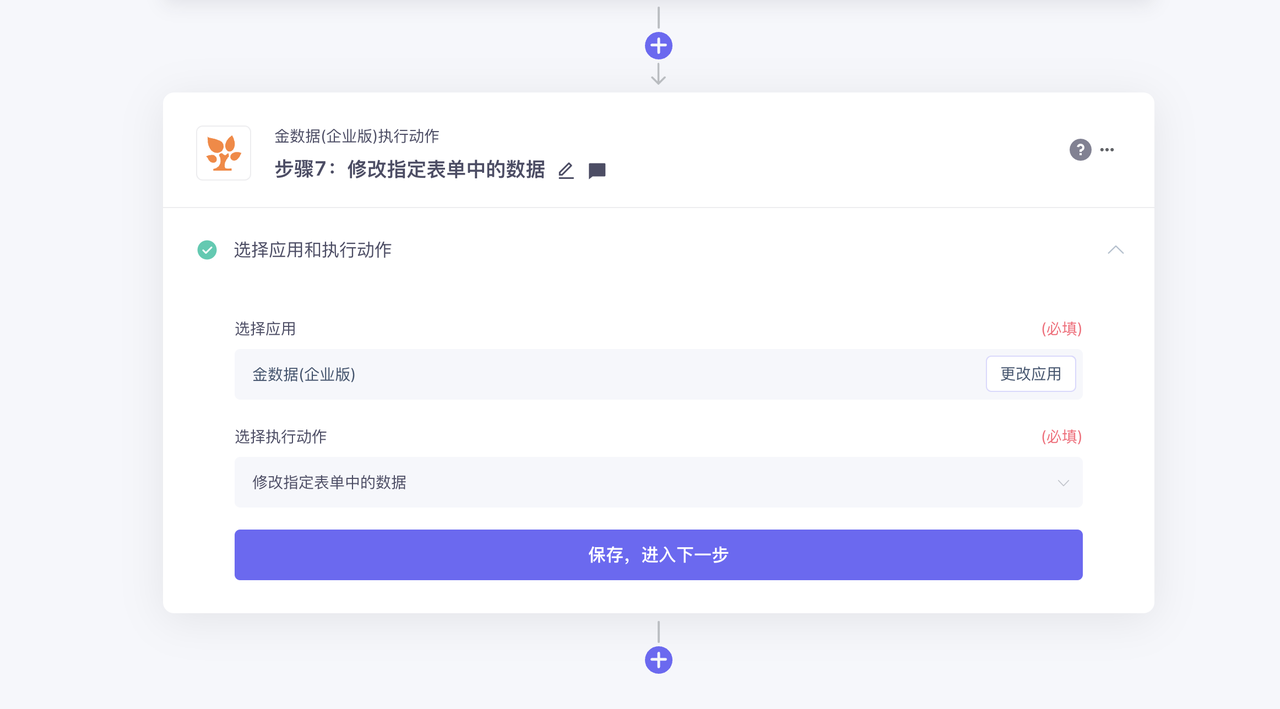Open the three-dot more options menu
The image size is (1280, 709).
point(1107,150)
